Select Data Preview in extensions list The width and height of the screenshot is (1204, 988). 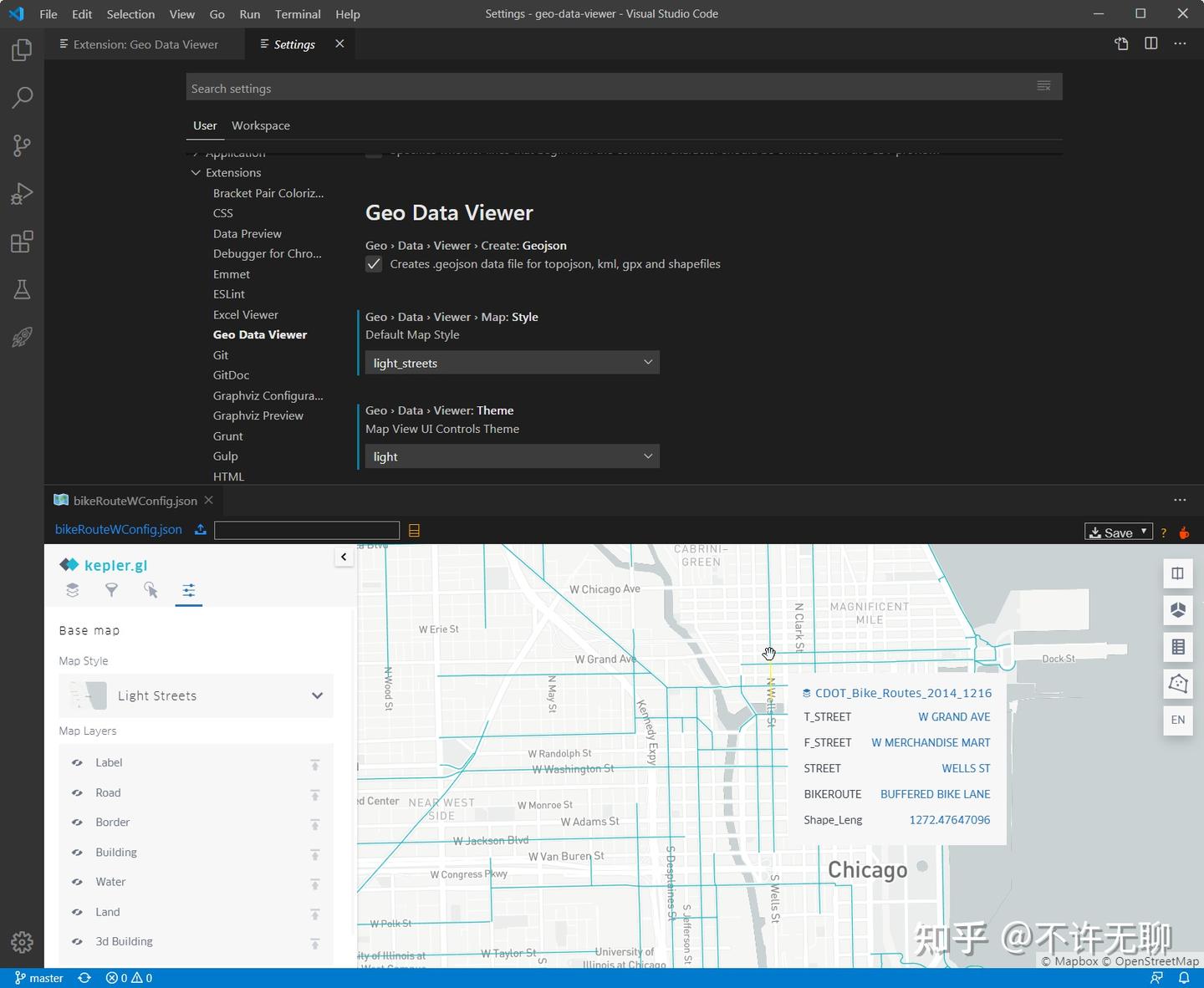tap(247, 234)
